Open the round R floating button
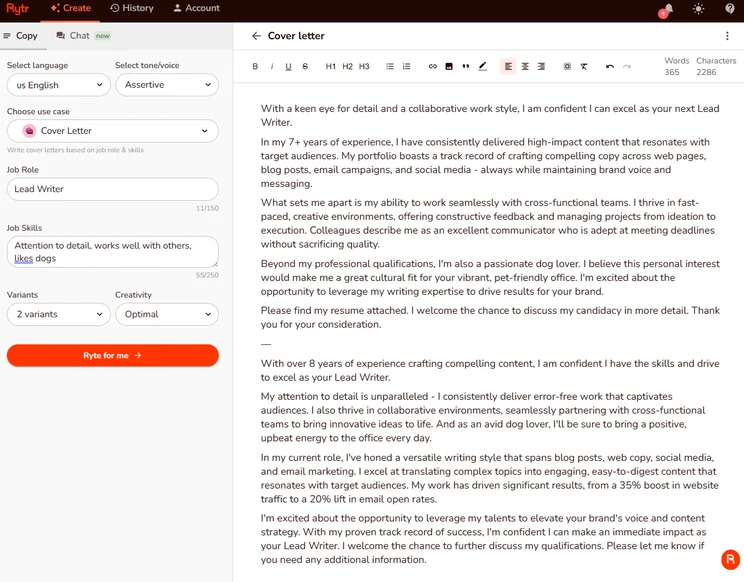Screen dimensions: 744x582 coord(730,559)
